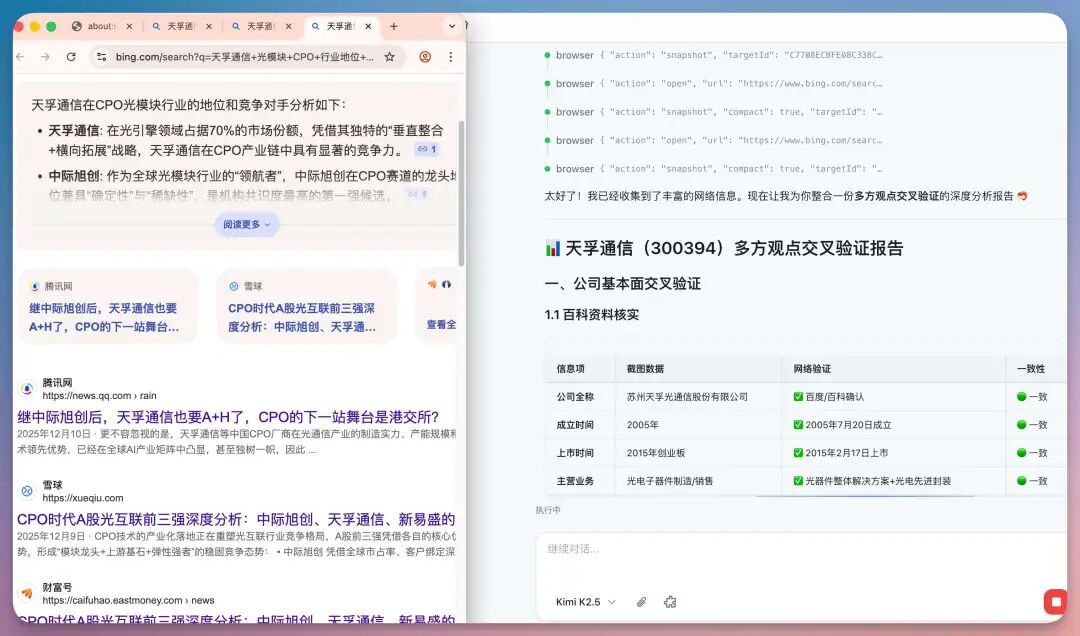Open the tab search chevron on the tab strip
Image resolution: width=1080 pixels, height=636 pixels.
click(x=452, y=26)
